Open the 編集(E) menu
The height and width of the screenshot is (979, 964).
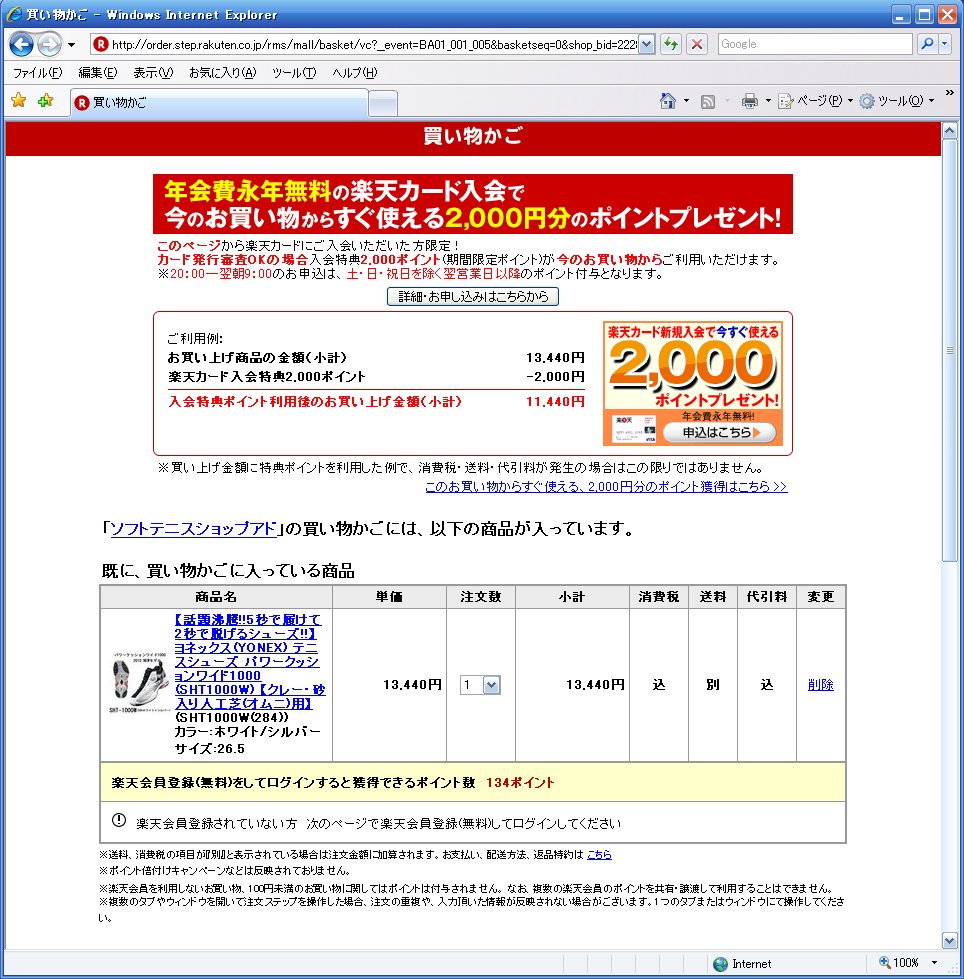pyautogui.click(x=97, y=73)
